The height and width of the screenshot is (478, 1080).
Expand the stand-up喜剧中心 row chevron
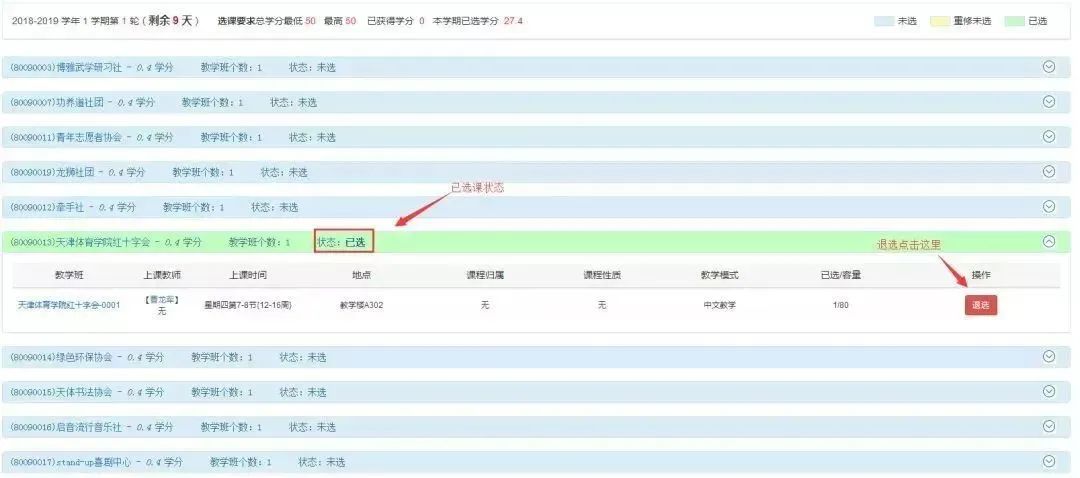1049,461
